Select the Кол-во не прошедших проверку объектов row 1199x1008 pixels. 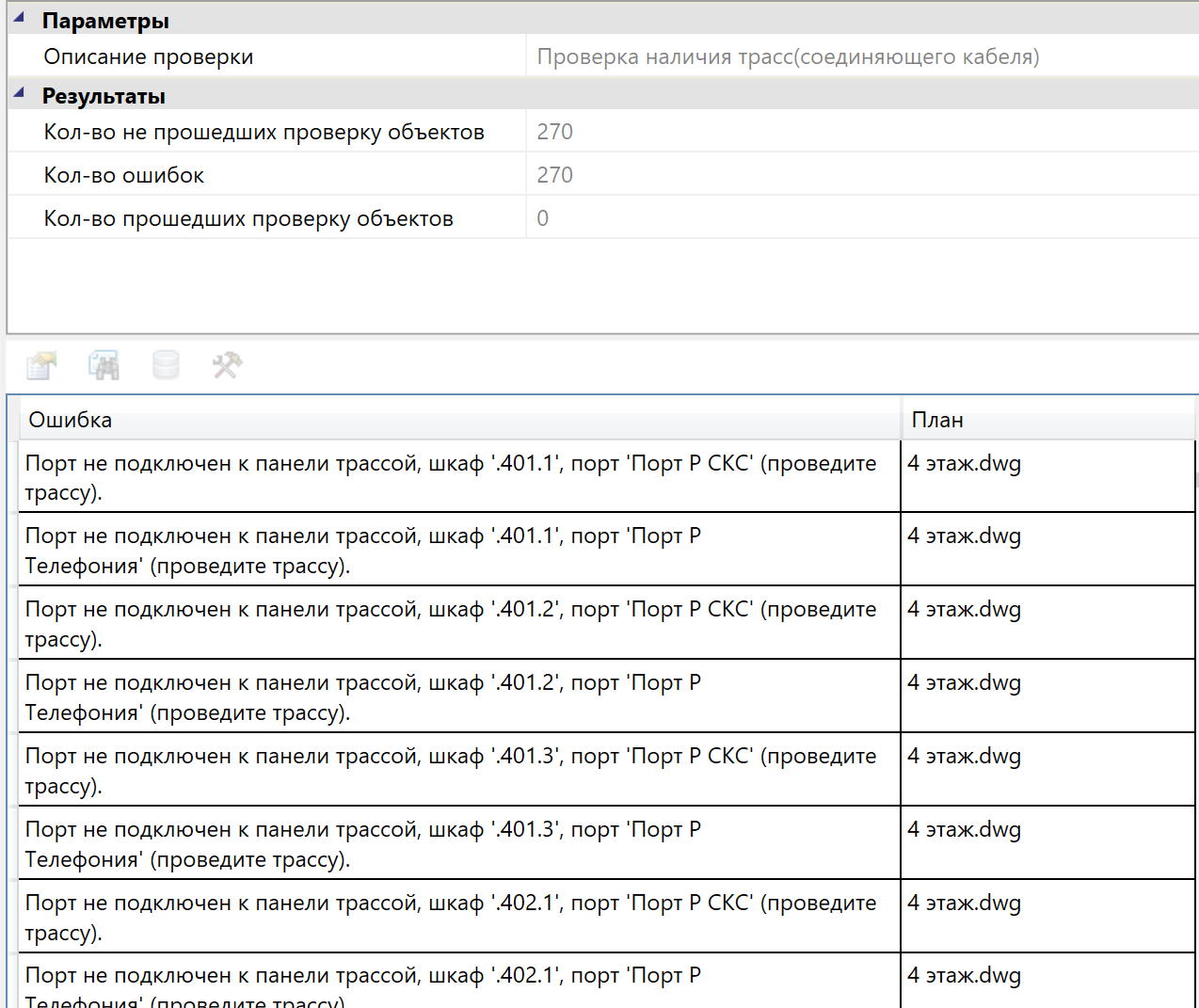click(264, 133)
